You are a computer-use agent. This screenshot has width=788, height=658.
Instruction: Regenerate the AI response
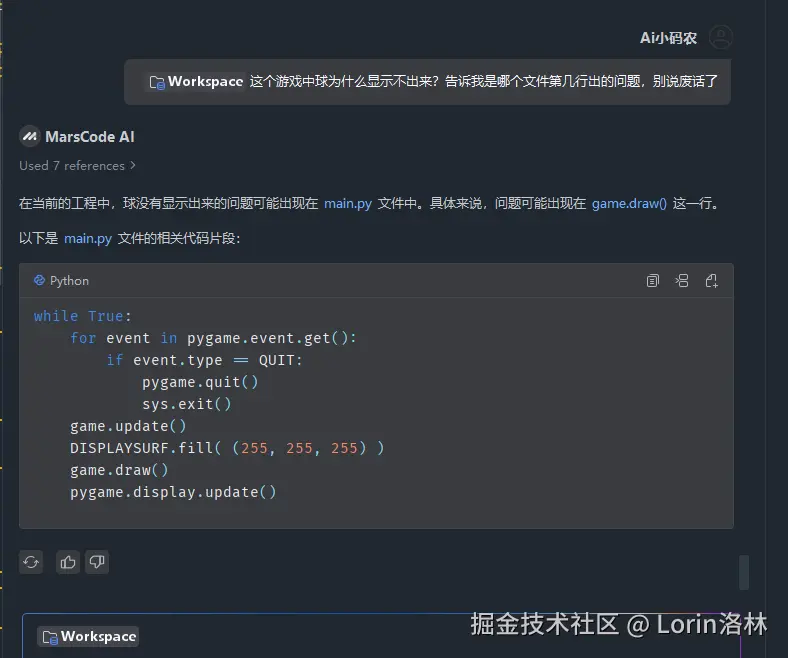pyautogui.click(x=31, y=562)
